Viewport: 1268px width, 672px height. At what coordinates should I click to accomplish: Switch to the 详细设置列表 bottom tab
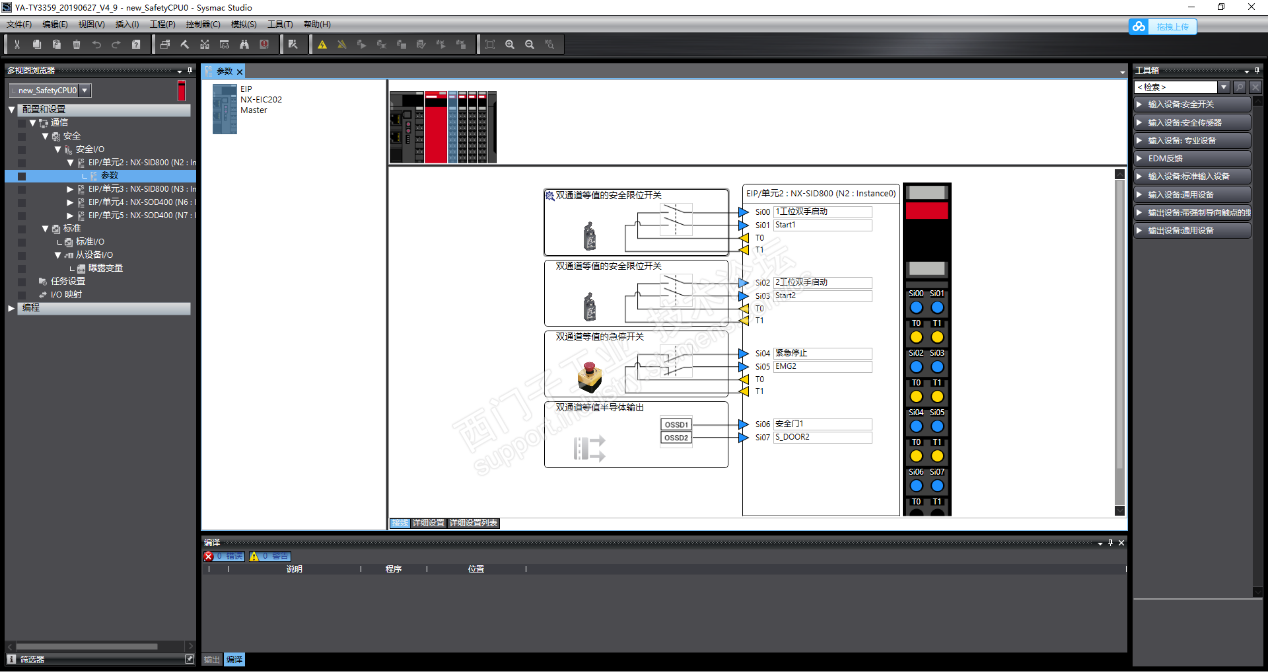pos(473,523)
